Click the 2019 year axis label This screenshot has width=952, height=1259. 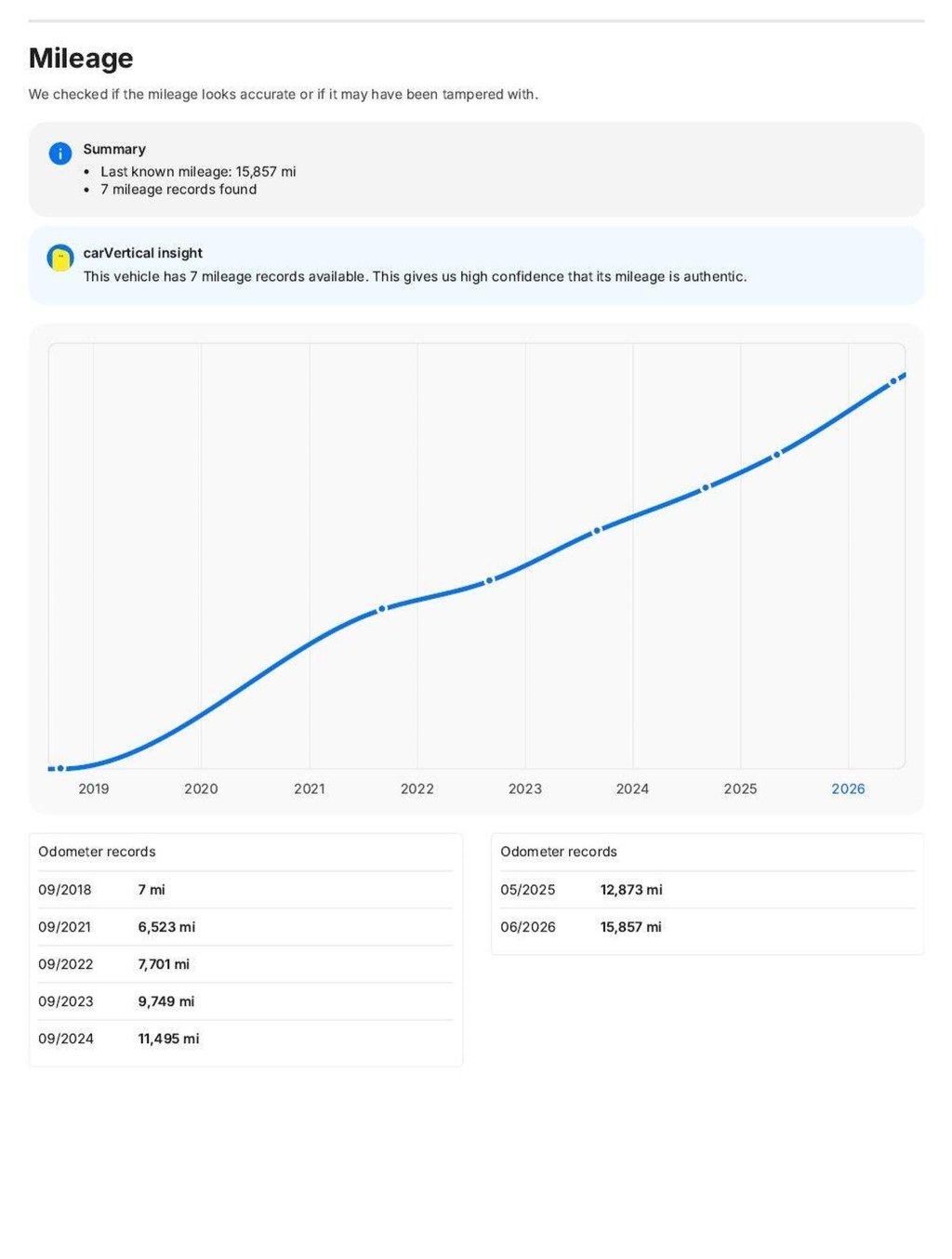point(93,789)
